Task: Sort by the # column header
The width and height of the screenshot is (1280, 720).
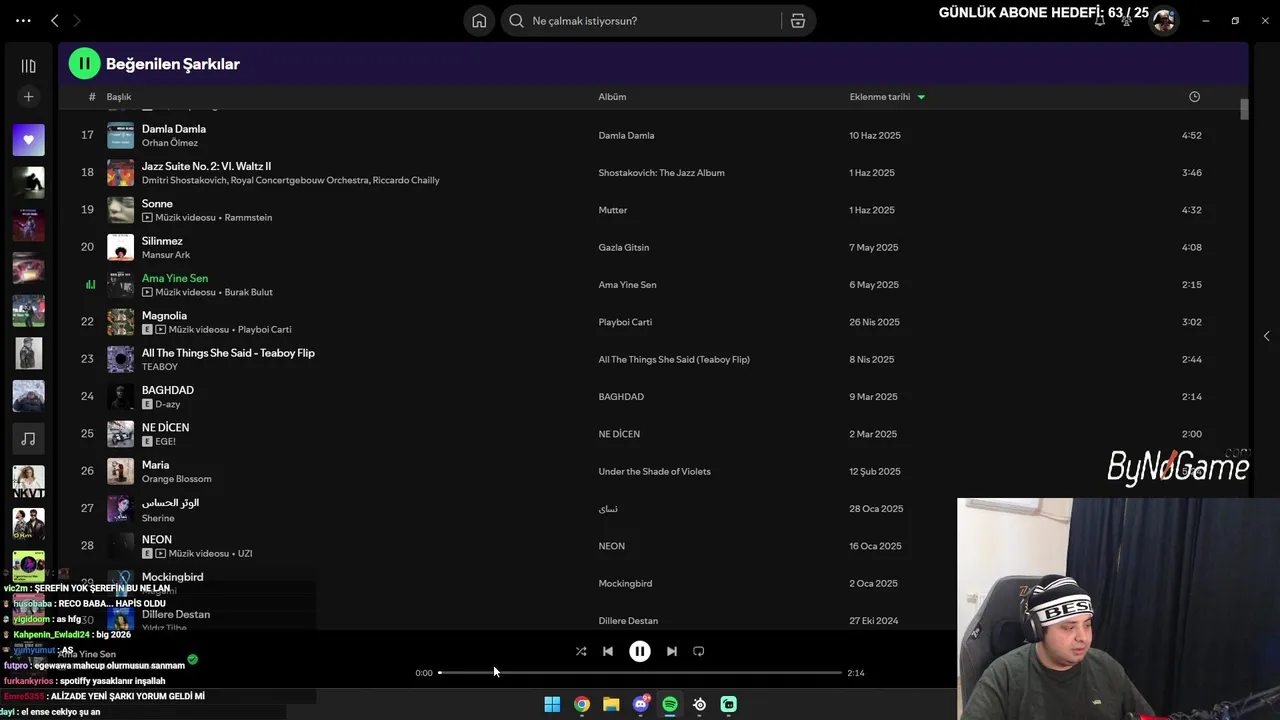Action: [92, 97]
